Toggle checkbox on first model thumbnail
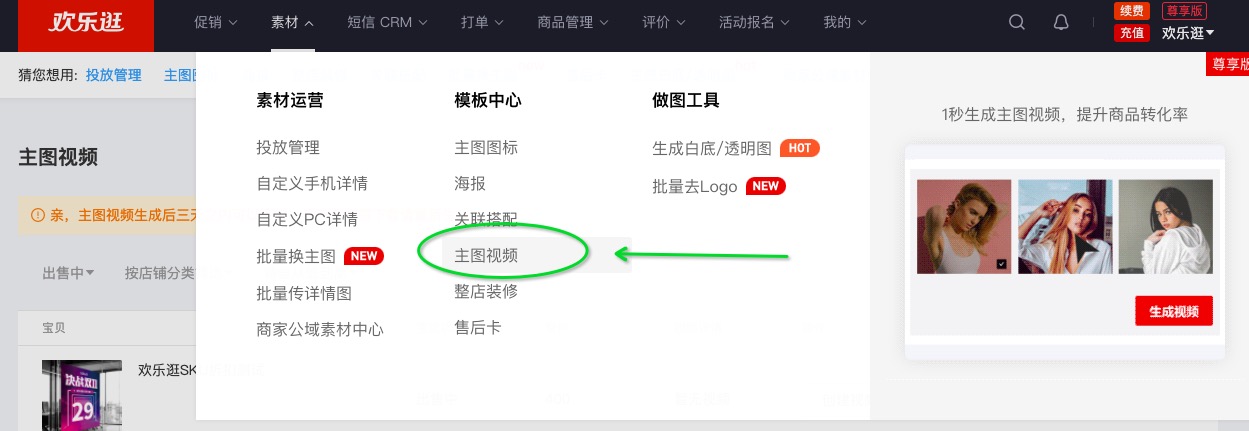This screenshot has height=431, width=1249. (1002, 264)
